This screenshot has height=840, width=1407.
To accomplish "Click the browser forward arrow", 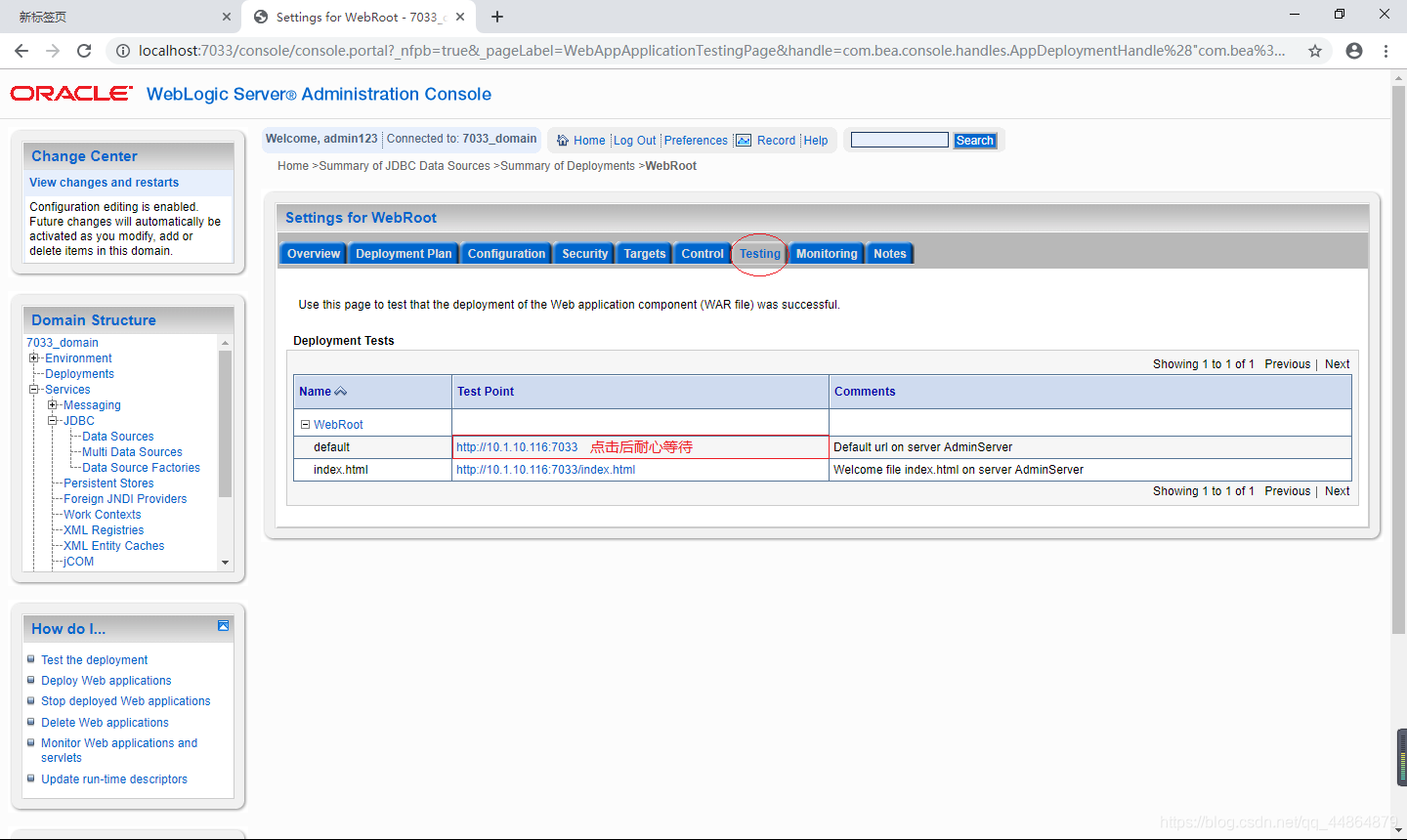I will click(x=53, y=51).
